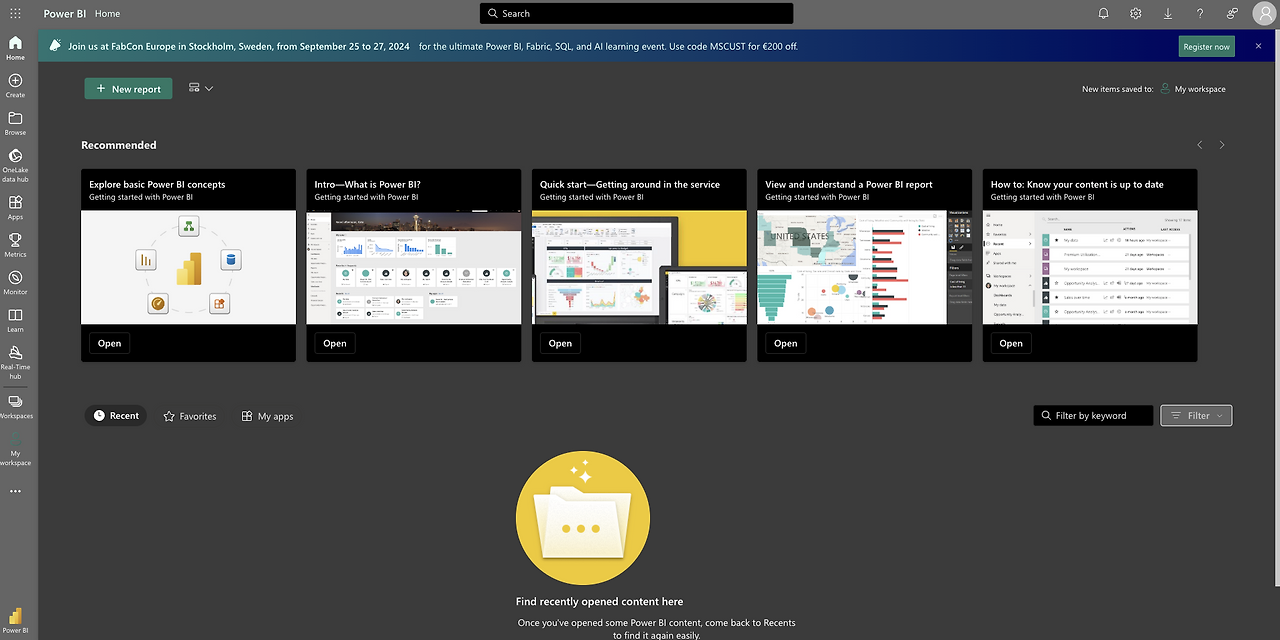Click the Know your content thumbnail
This screenshot has height=640, width=1280.
(1090, 267)
